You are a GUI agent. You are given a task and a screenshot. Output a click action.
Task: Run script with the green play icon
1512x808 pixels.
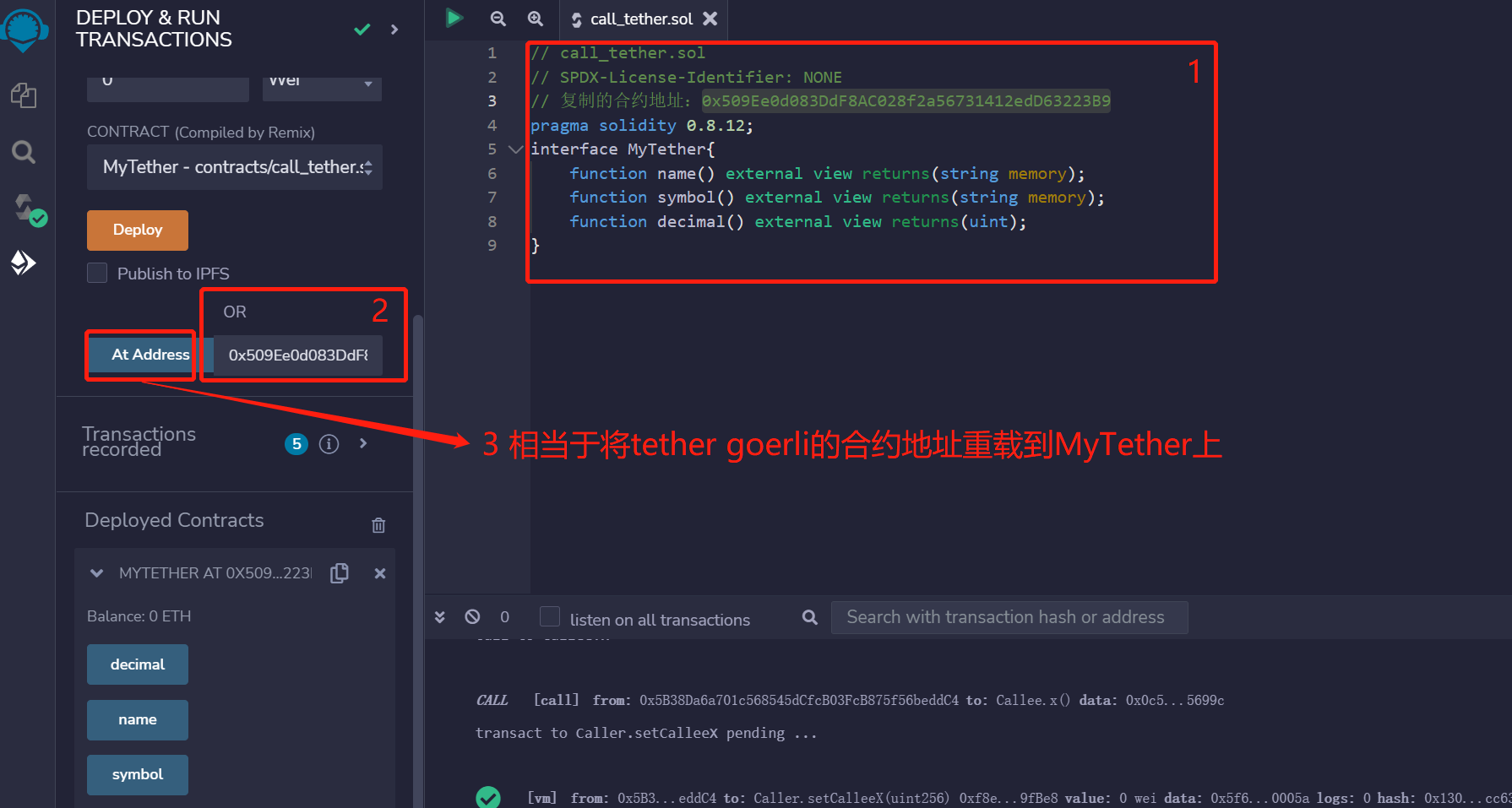point(454,18)
